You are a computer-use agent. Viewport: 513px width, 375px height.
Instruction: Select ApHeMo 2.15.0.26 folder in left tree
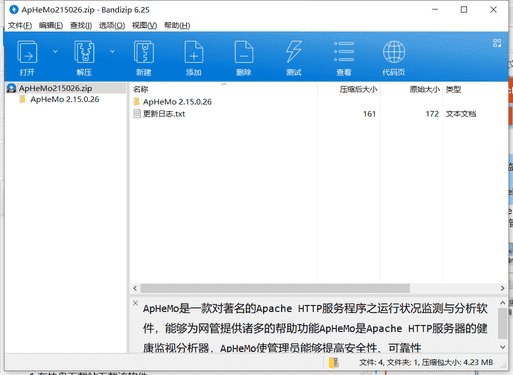coord(65,99)
